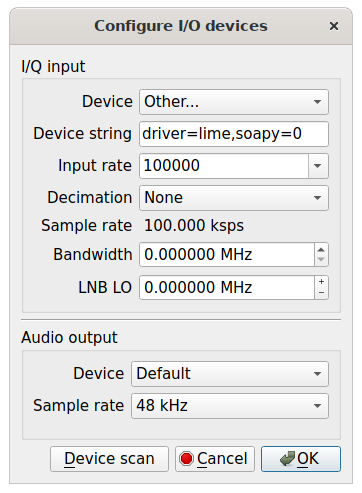362x493 pixels.
Task: Click the LNB LO label
Action: 105,287
